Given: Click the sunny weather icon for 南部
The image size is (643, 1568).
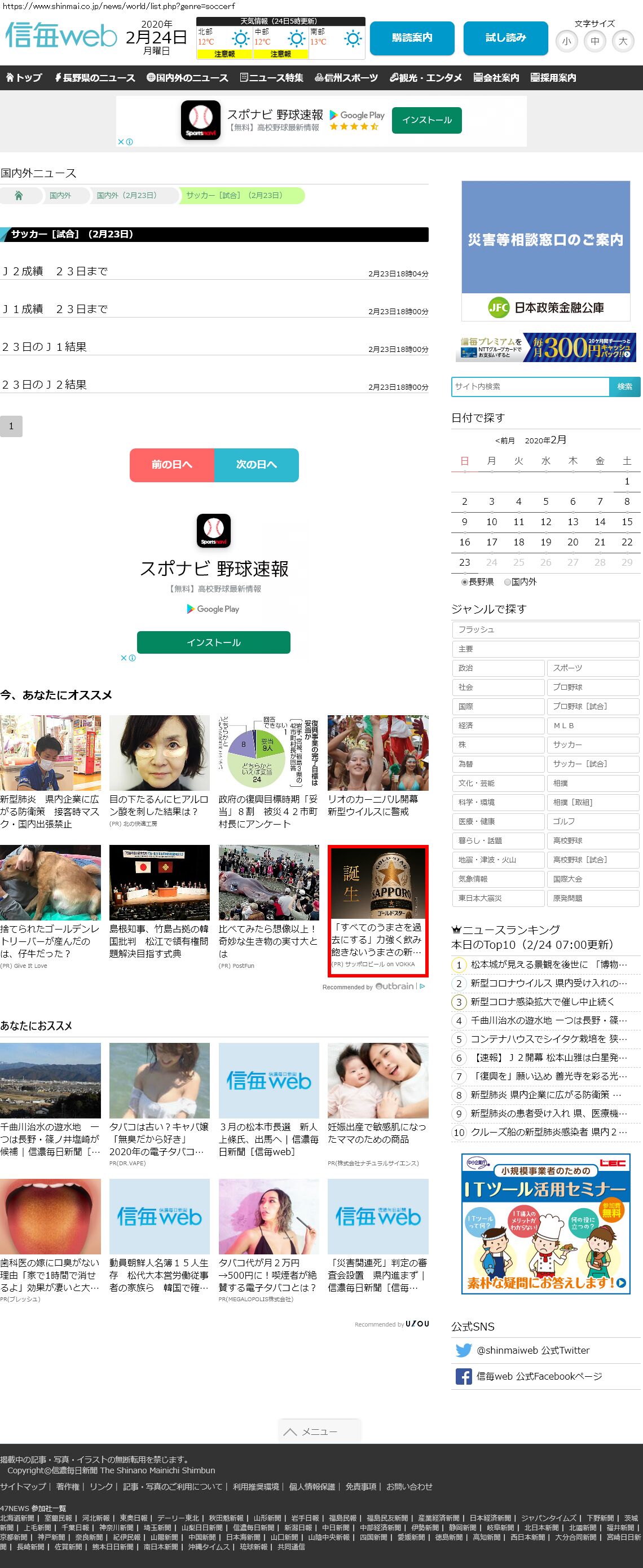Looking at the screenshot, I should (x=353, y=39).
